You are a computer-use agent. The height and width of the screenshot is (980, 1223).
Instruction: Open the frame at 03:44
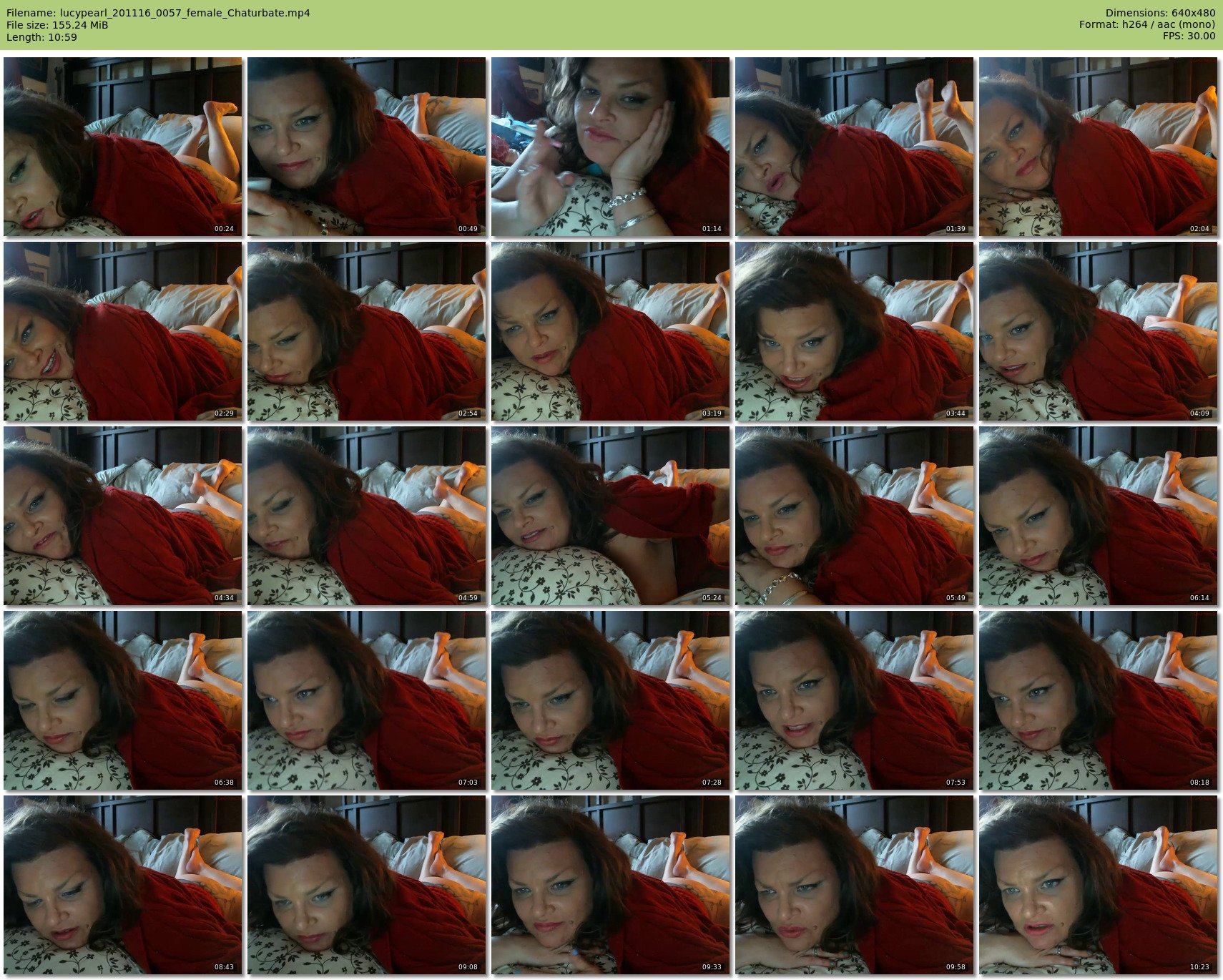tap(854, 331)
